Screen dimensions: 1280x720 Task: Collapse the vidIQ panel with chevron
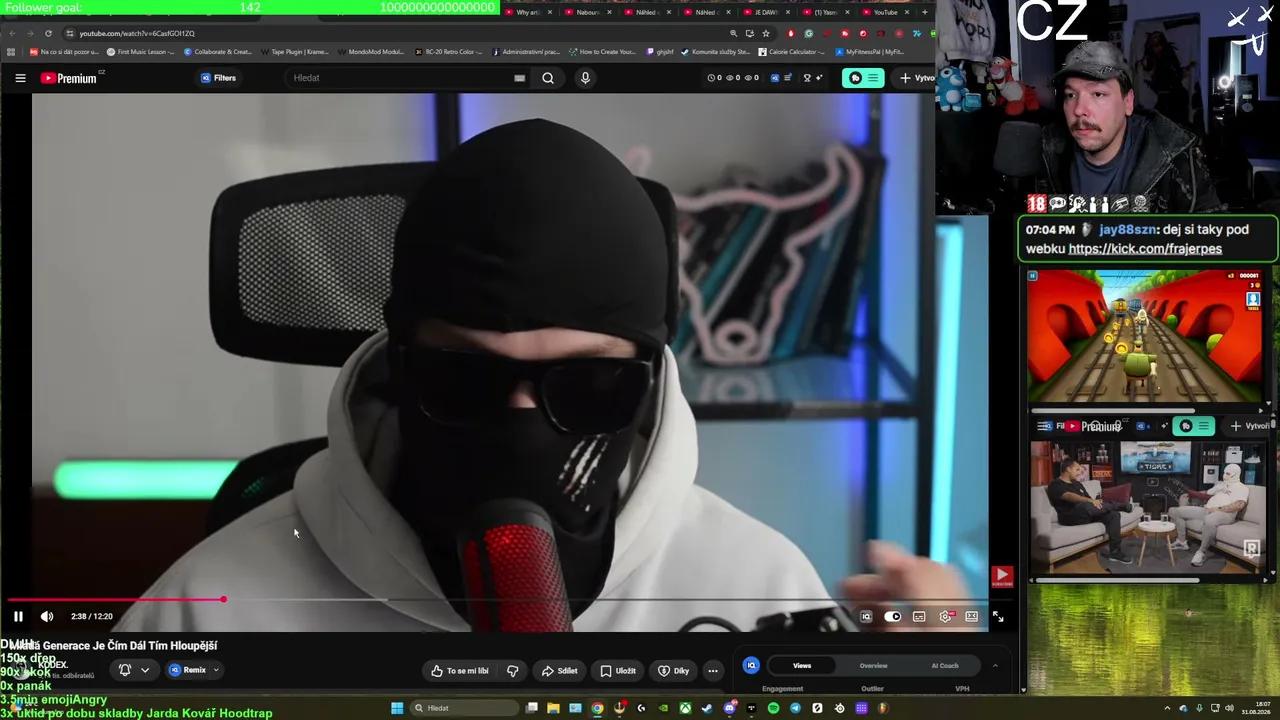pyautogui.click(x=995, y=666)
